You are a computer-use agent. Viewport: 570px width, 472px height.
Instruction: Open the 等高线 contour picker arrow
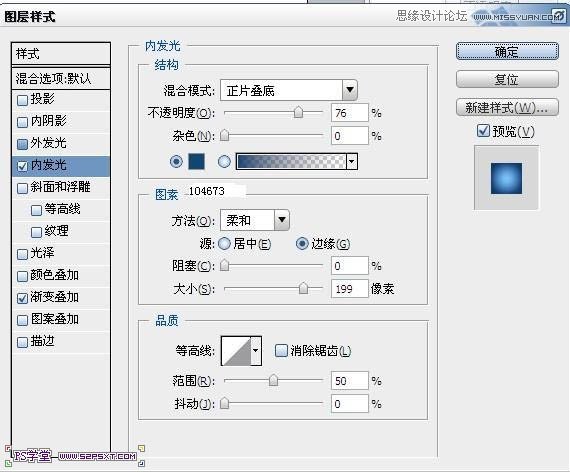coord(256,351)
